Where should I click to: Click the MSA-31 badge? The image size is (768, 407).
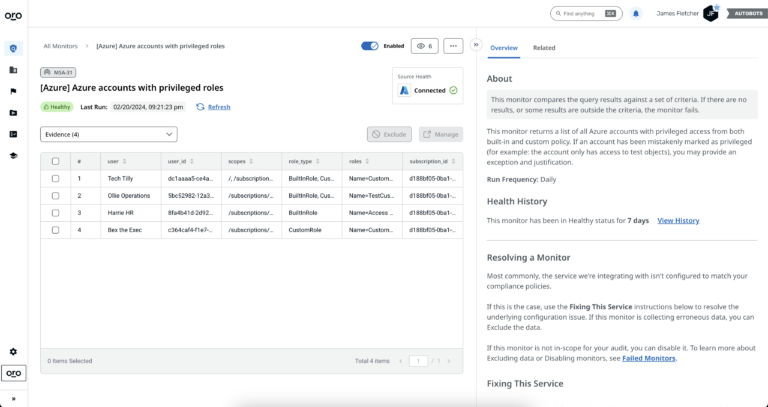click(58, 72)
